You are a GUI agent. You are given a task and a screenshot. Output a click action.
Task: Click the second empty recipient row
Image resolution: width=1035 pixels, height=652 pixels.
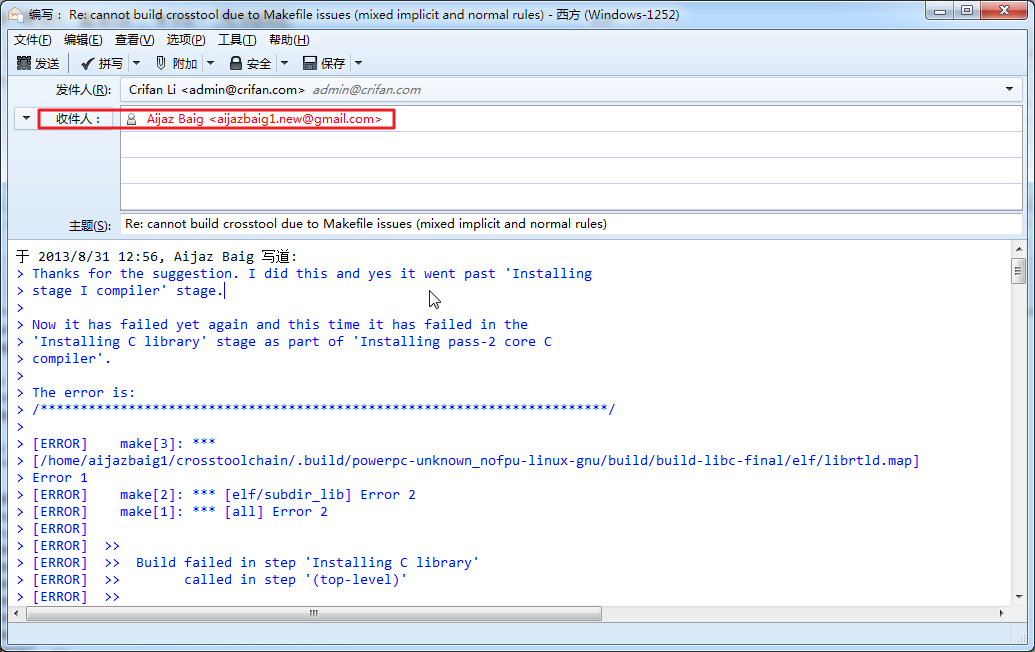[571, 145]
